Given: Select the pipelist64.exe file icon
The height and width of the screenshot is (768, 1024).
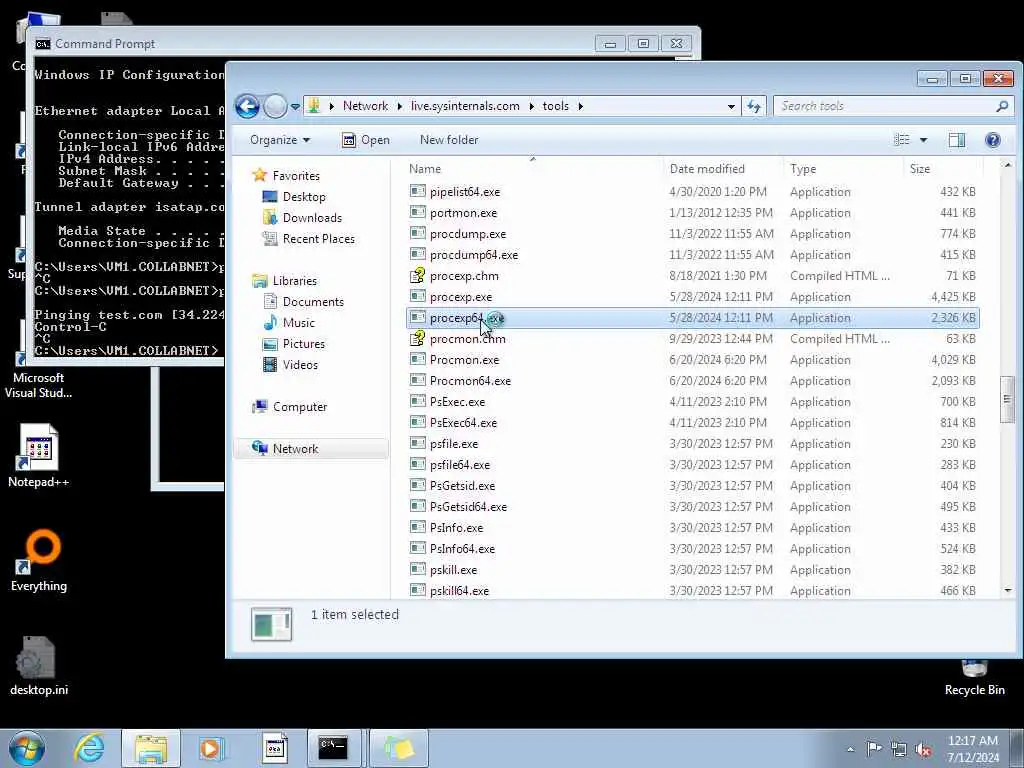Looking at the screenshot, I should point(418,191).
